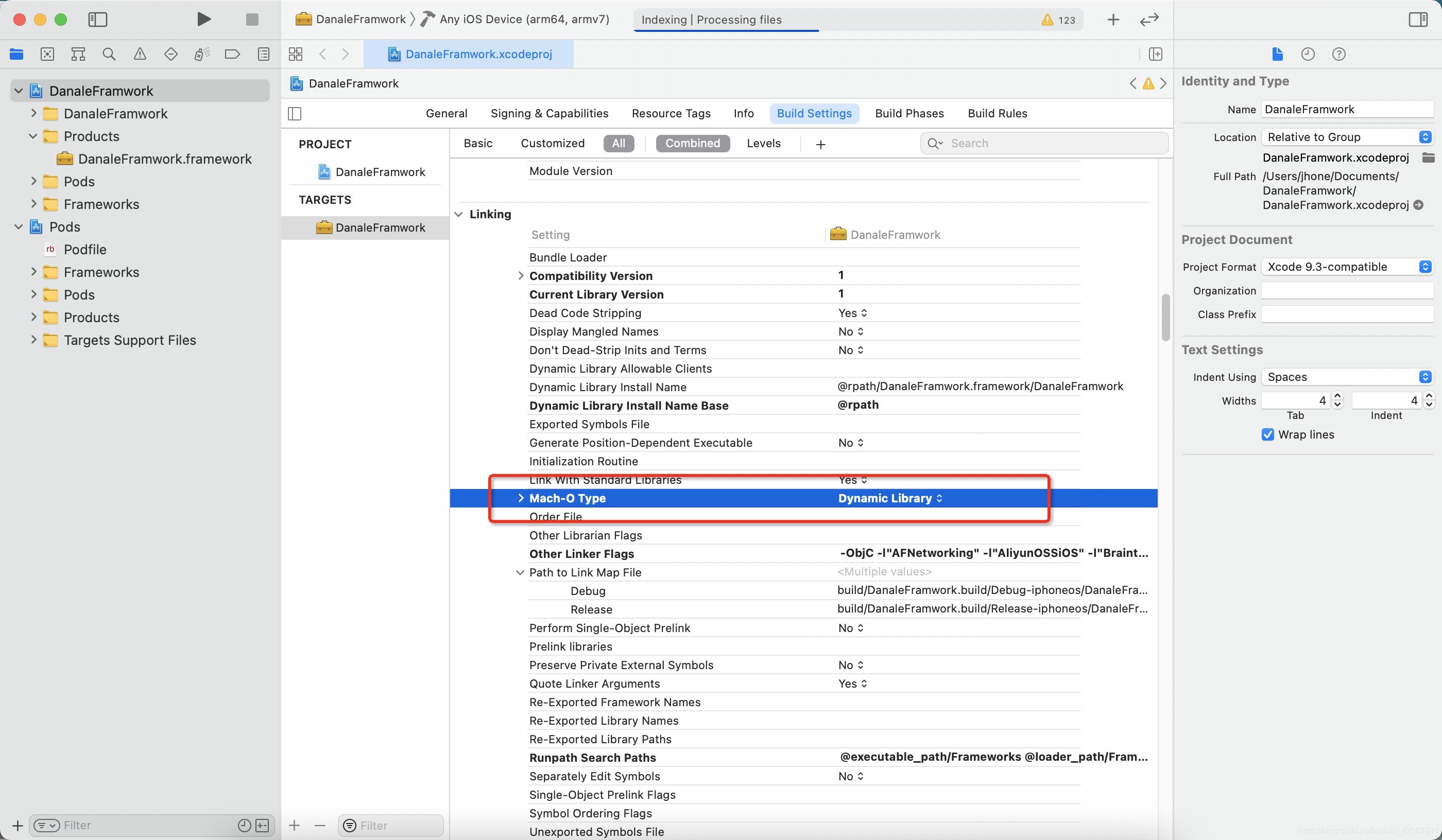Search build settings field
The height and width of the screenshot is (840, 1442).
coord(1044,144)
